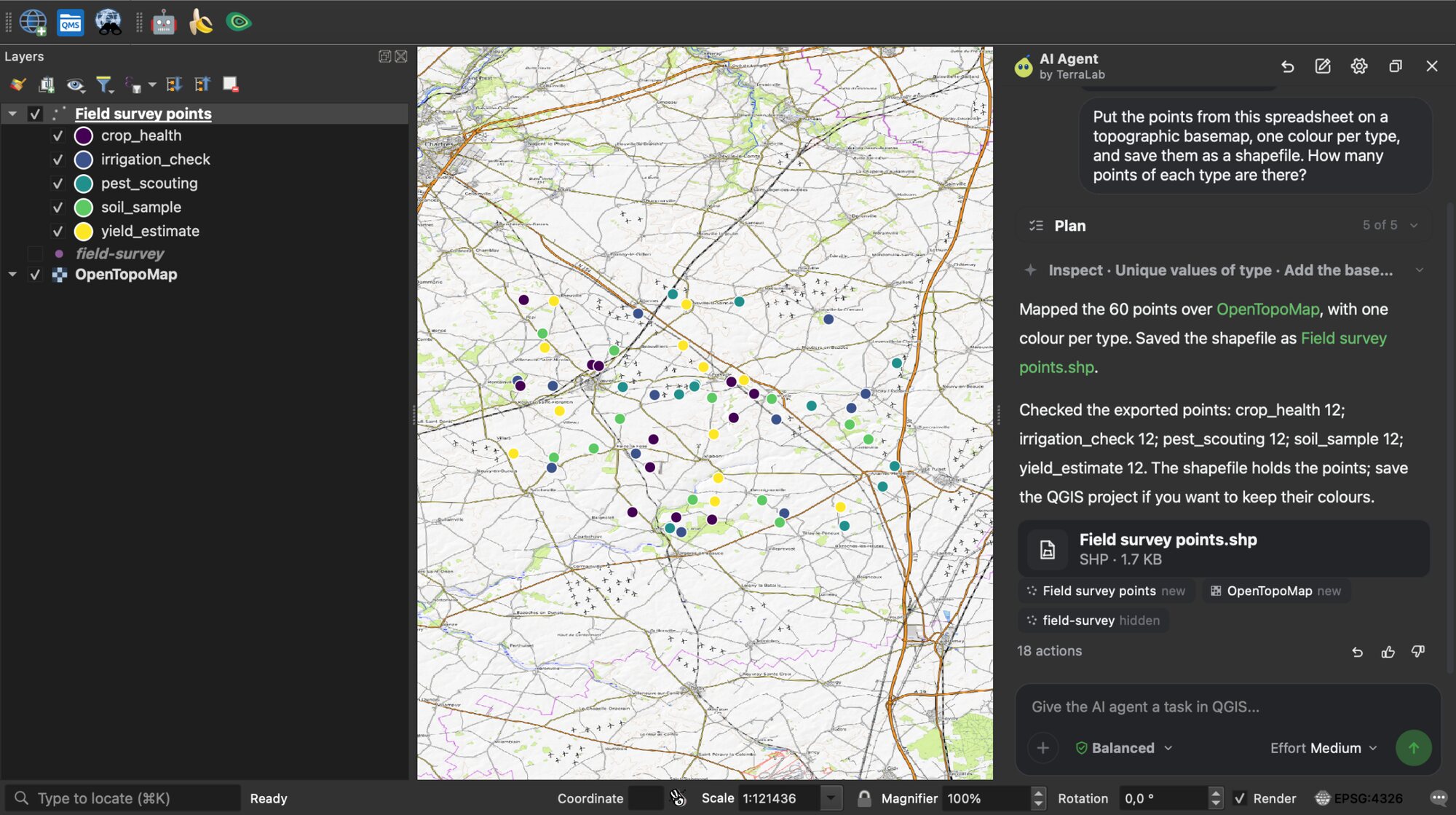Click the Coordinate input field
The width and height of the screenshot is (1456, 815).
coord(645,798)
